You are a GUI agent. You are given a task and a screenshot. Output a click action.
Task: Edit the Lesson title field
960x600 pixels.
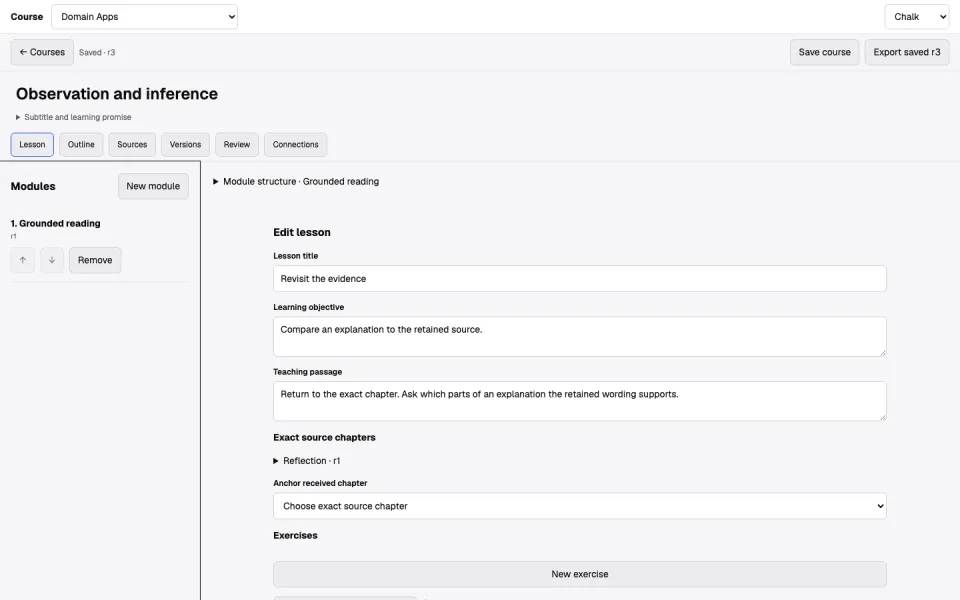[x=579, y=279]
